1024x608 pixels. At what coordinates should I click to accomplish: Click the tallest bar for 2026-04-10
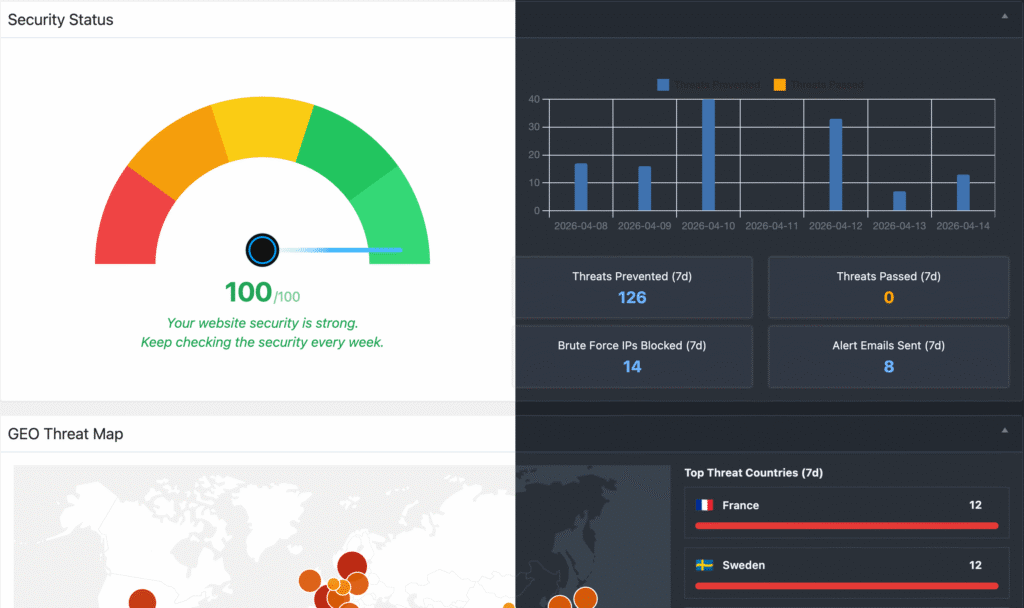709,155
